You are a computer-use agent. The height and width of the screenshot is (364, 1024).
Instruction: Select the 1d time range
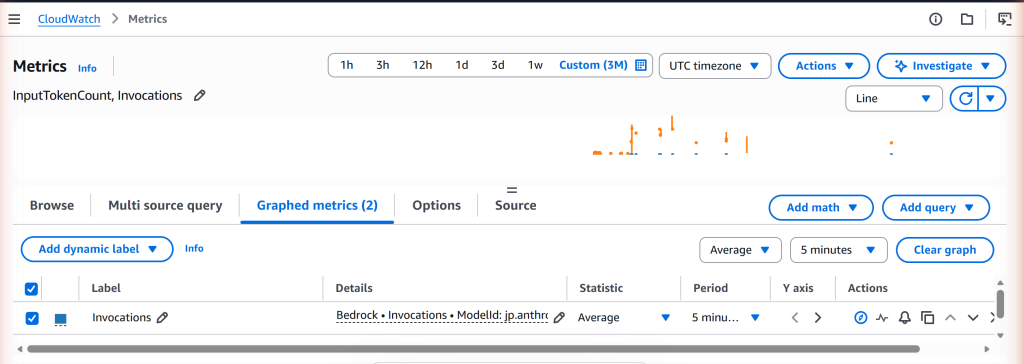click(462, 65)
